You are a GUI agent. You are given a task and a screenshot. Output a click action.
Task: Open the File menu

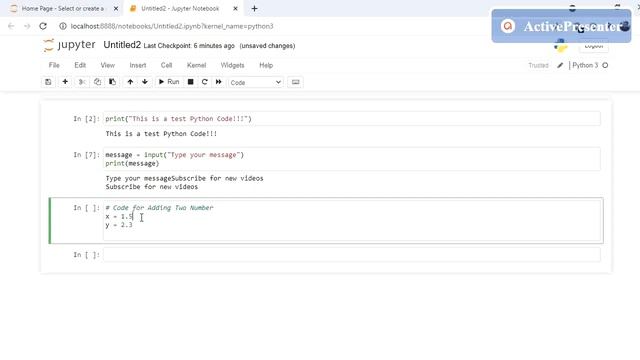pyautogui.click(x=54, y=65)
